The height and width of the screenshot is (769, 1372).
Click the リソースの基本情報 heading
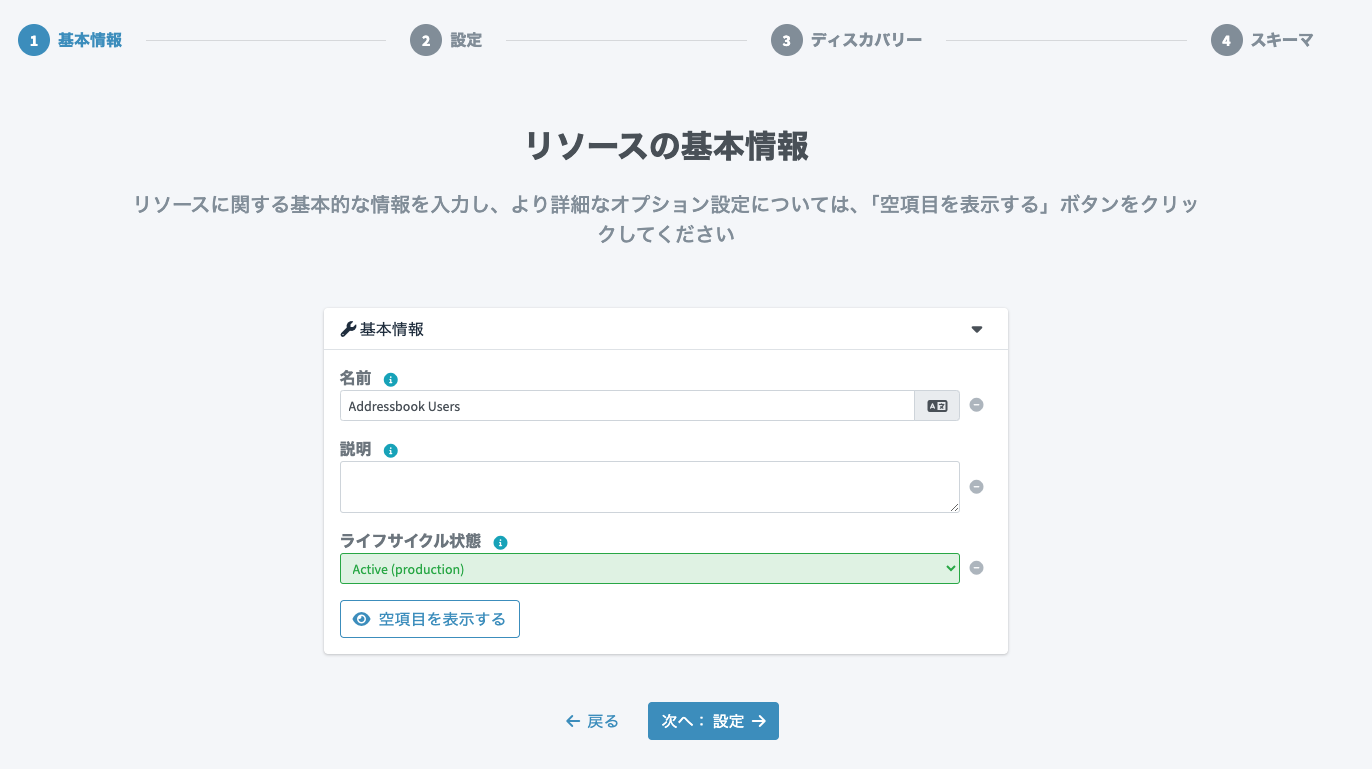point(667,147)
